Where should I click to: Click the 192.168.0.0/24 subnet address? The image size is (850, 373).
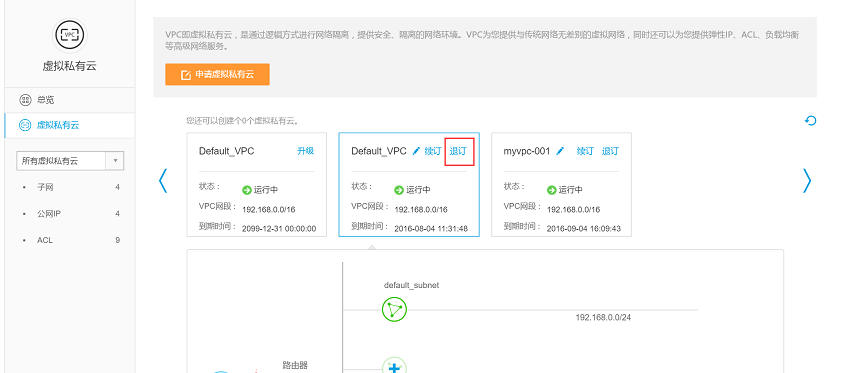click(603, 318)
